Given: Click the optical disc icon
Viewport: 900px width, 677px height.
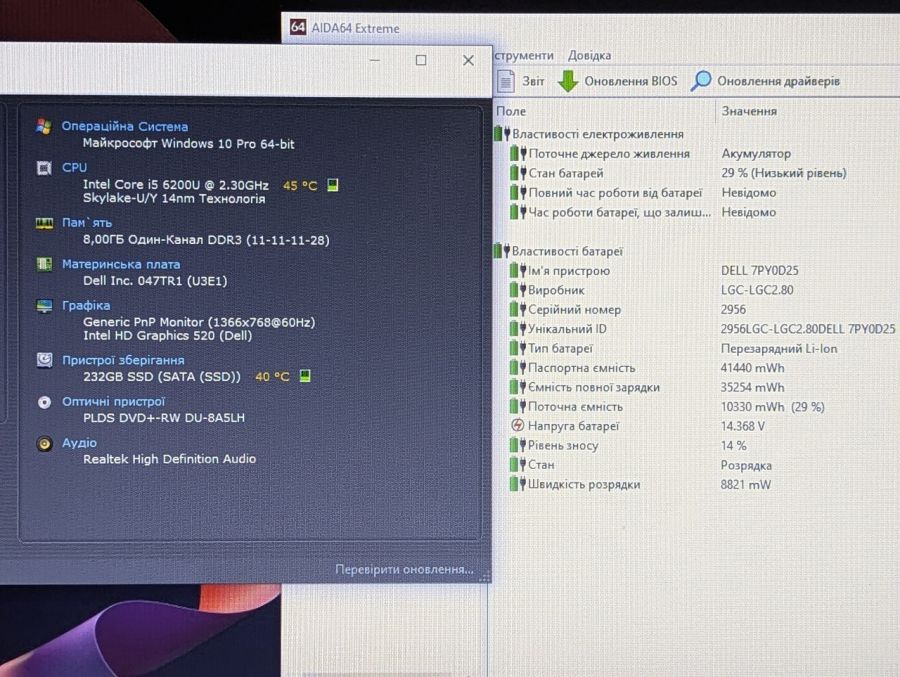Looking at the screenshot, I should pos(44,402).
